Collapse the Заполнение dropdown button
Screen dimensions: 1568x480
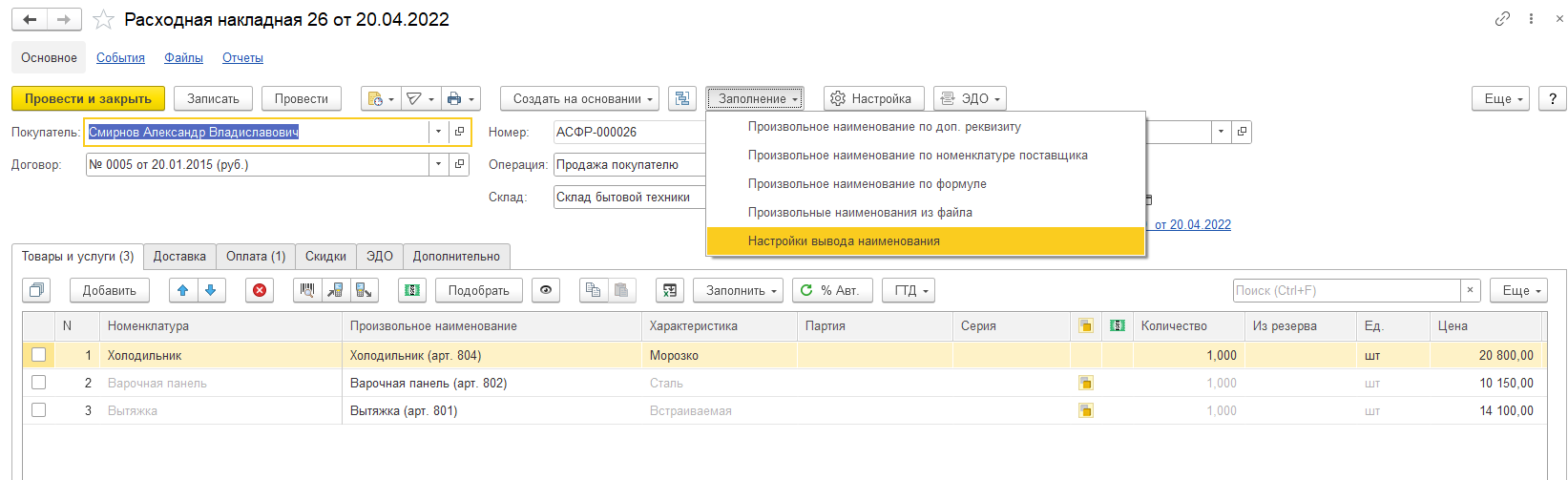(756, 98)
